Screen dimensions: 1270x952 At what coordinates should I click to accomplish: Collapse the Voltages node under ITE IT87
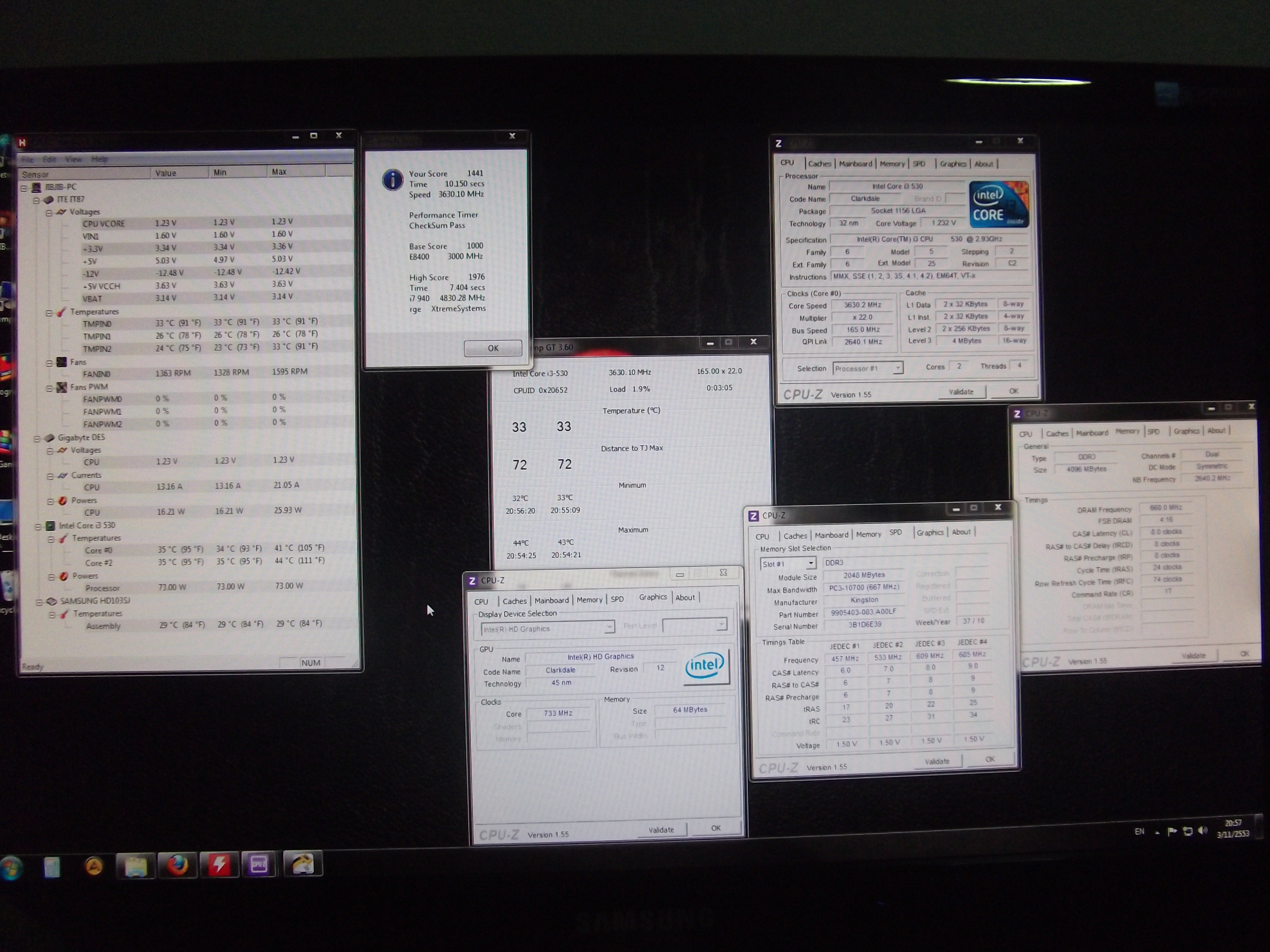coord(49,213)
